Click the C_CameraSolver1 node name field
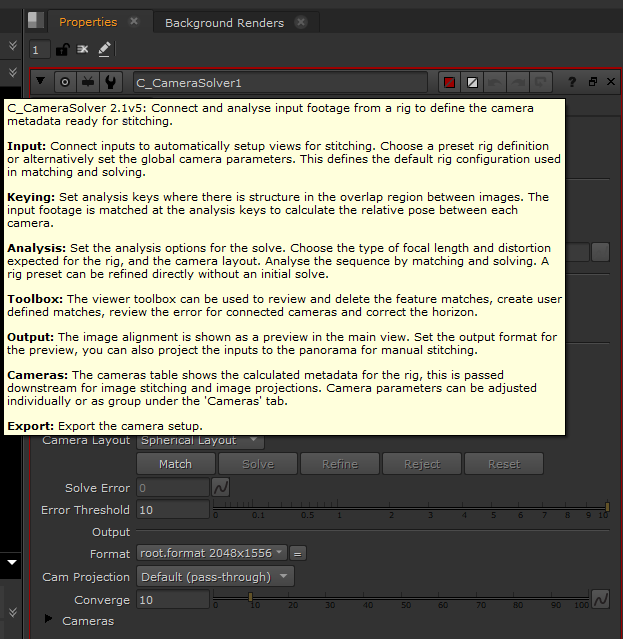The width and height of the screenshot is (623, 639). click(280, 83)
